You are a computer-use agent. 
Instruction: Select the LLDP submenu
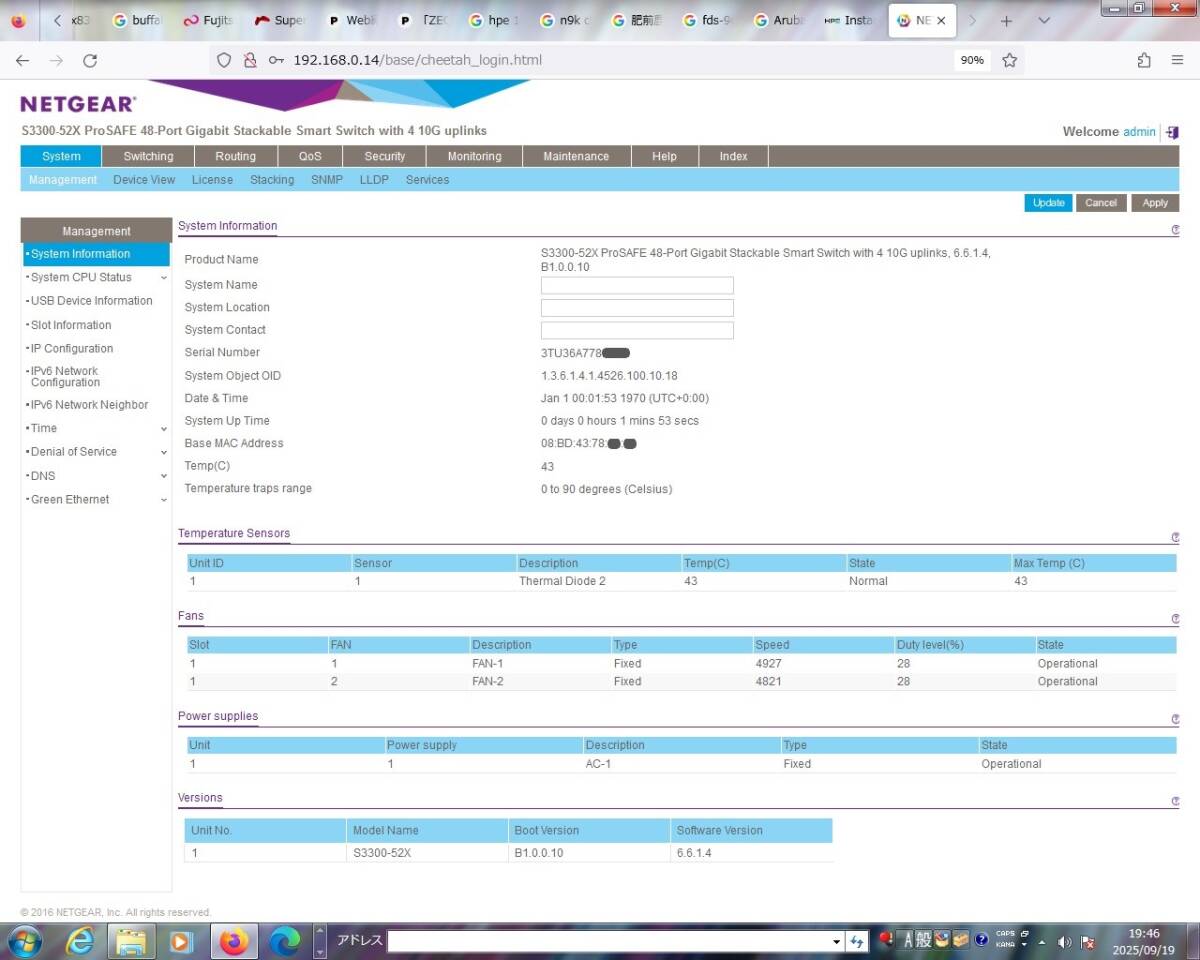tap(374, 180)
